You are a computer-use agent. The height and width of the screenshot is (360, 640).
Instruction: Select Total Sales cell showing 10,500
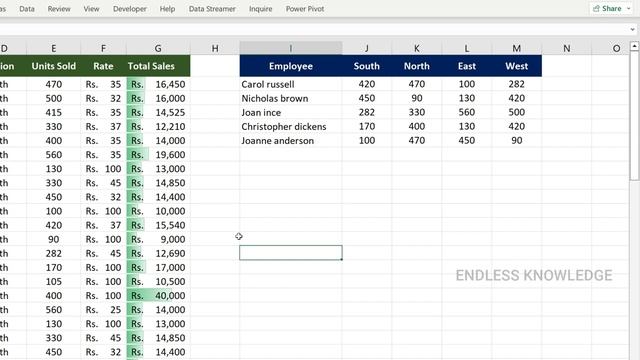click(158, 282)
